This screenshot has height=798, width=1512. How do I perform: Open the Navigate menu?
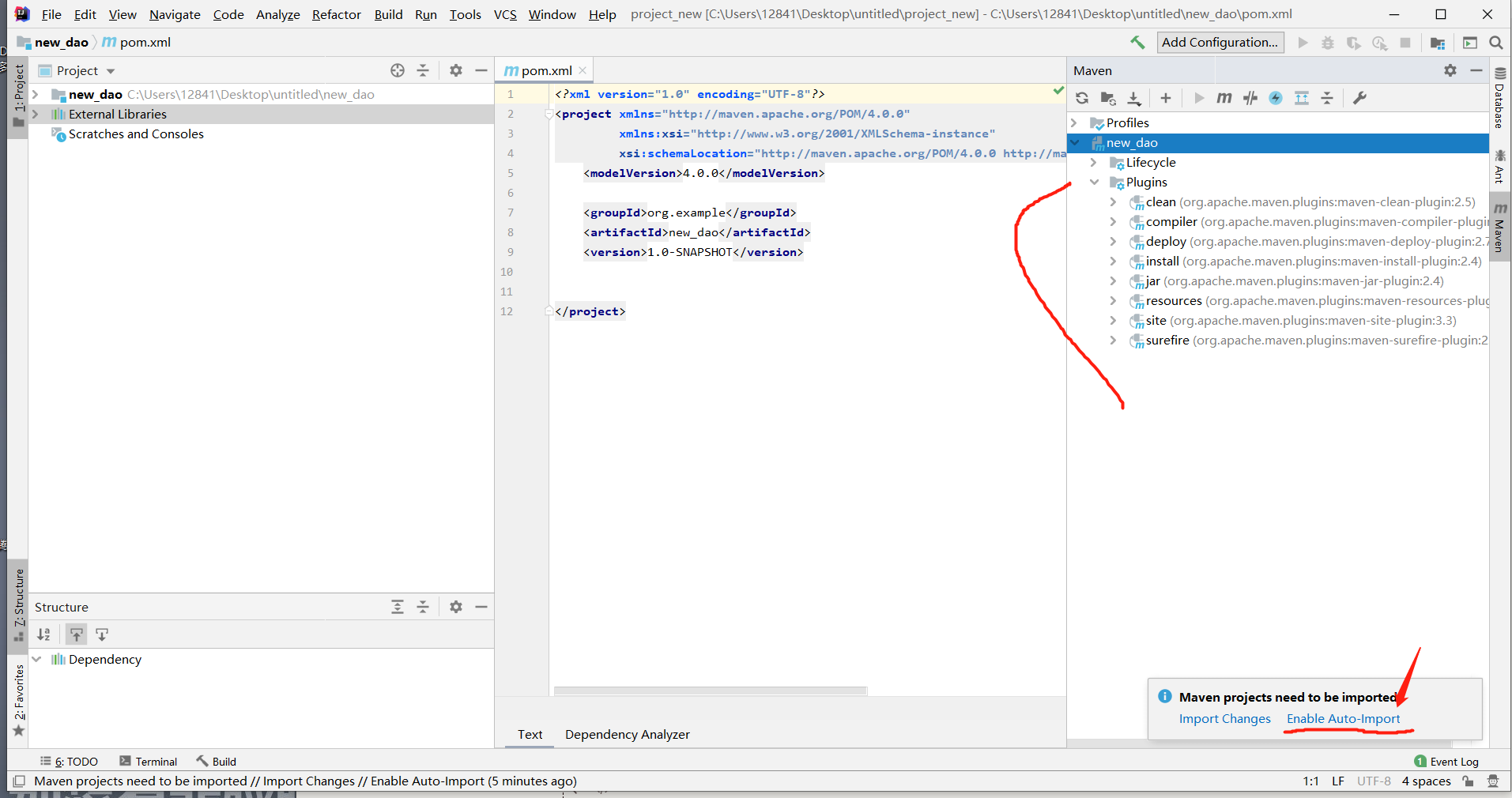click(x=175, y=14)
